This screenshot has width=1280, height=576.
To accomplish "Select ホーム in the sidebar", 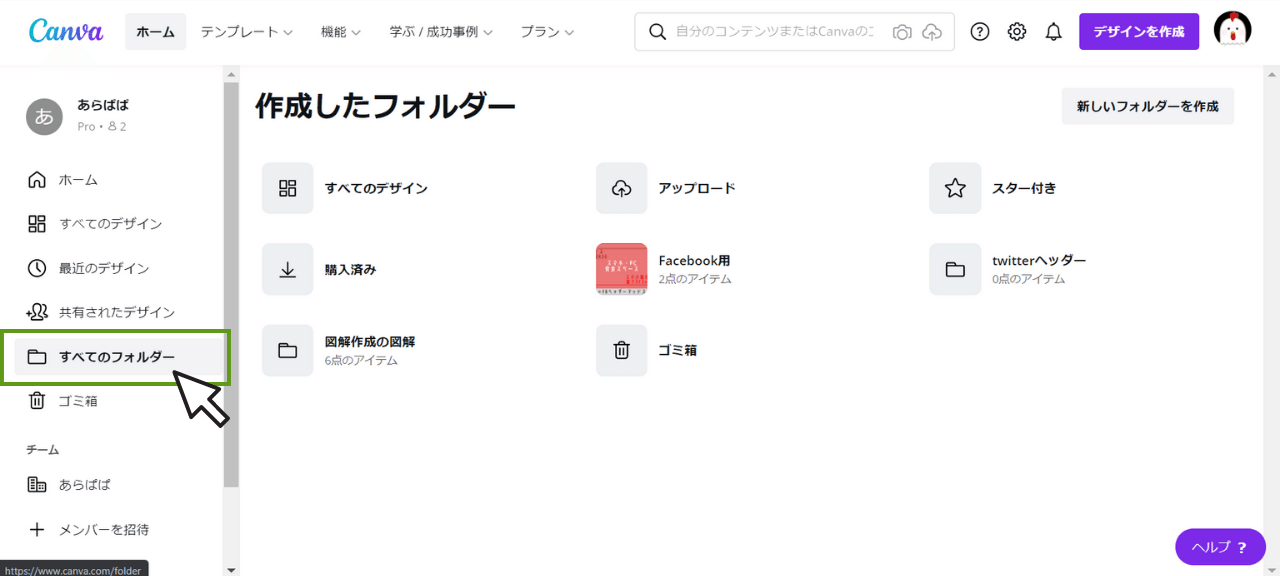I will 118,180.
